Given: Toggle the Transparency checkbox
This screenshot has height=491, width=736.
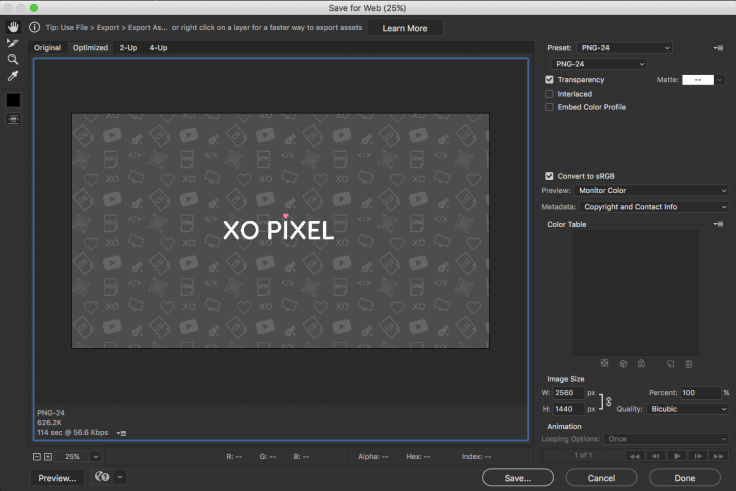Looking at the screenshot, I should [549, 80].
